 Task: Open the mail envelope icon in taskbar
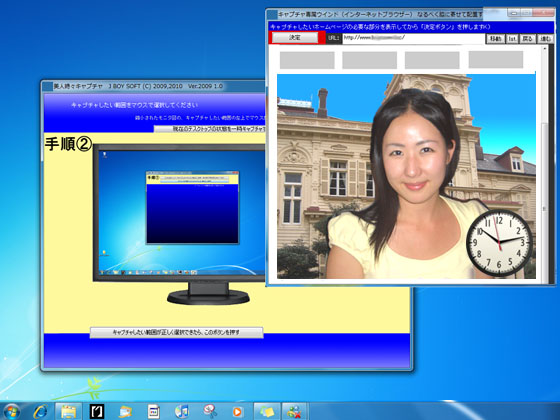pos(125,411)
